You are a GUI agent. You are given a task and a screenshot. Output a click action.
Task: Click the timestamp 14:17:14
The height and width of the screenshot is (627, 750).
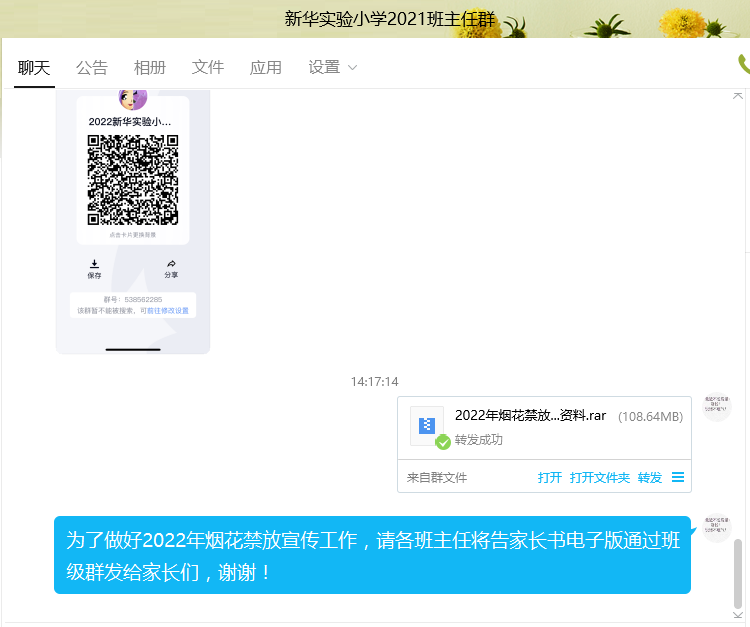375,382
